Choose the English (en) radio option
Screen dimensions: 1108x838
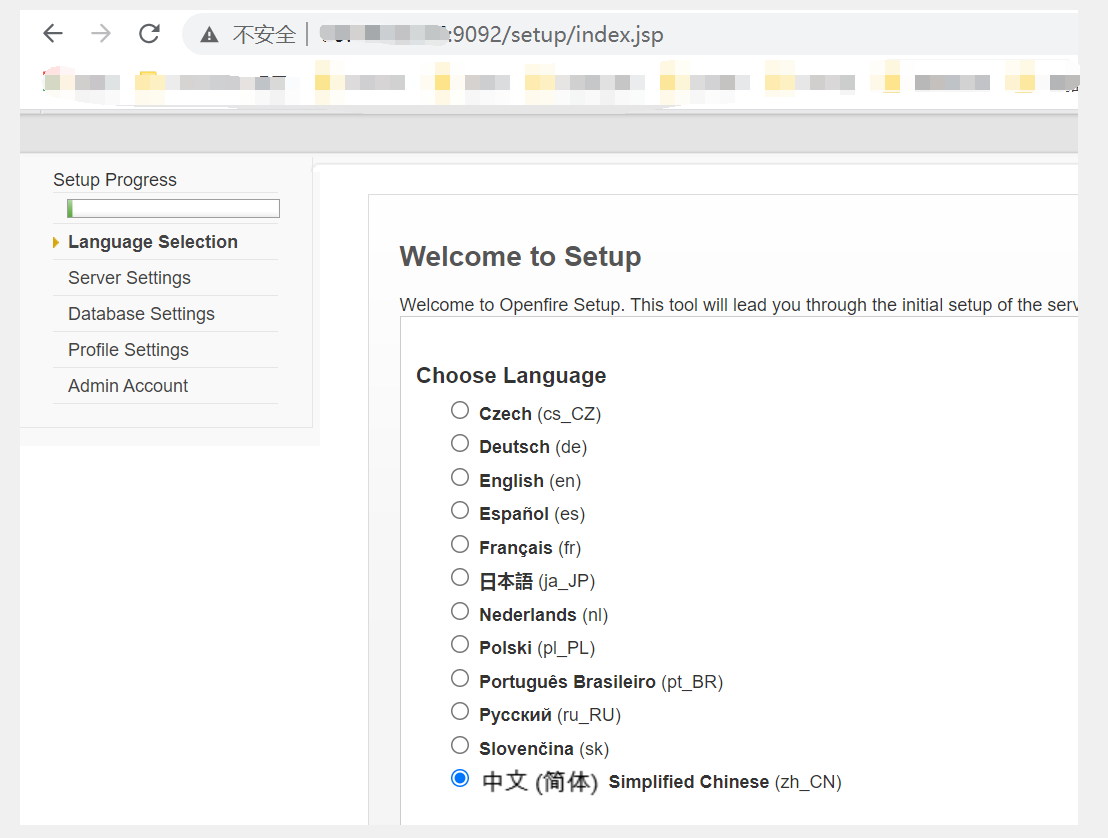460,478
